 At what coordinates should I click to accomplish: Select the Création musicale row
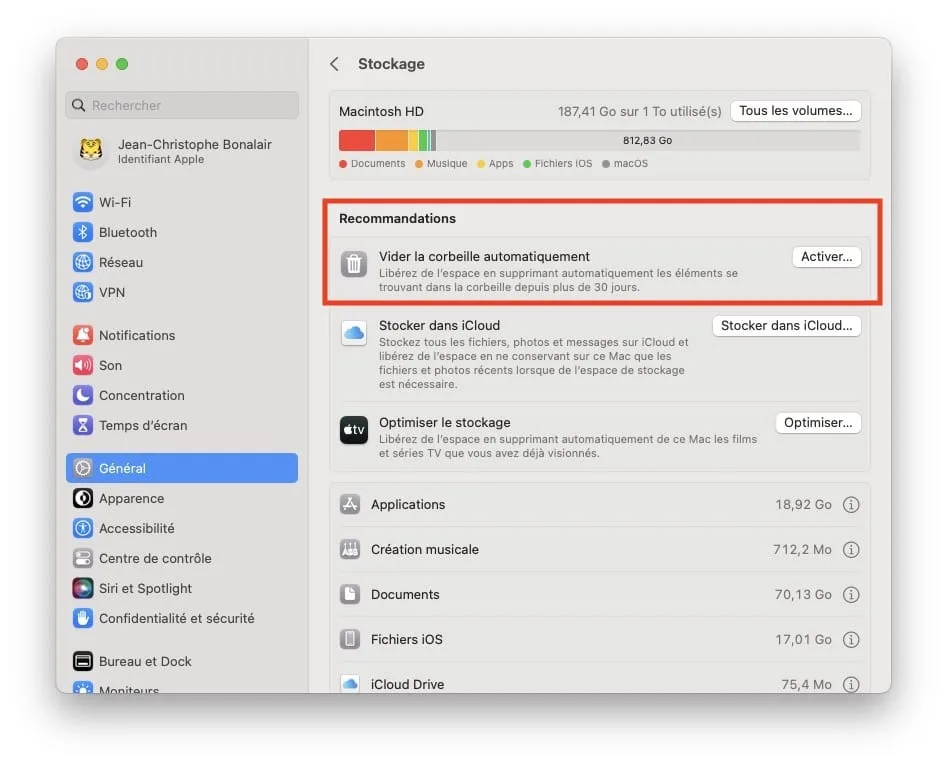pyautogui.click(x=599, y=550)
